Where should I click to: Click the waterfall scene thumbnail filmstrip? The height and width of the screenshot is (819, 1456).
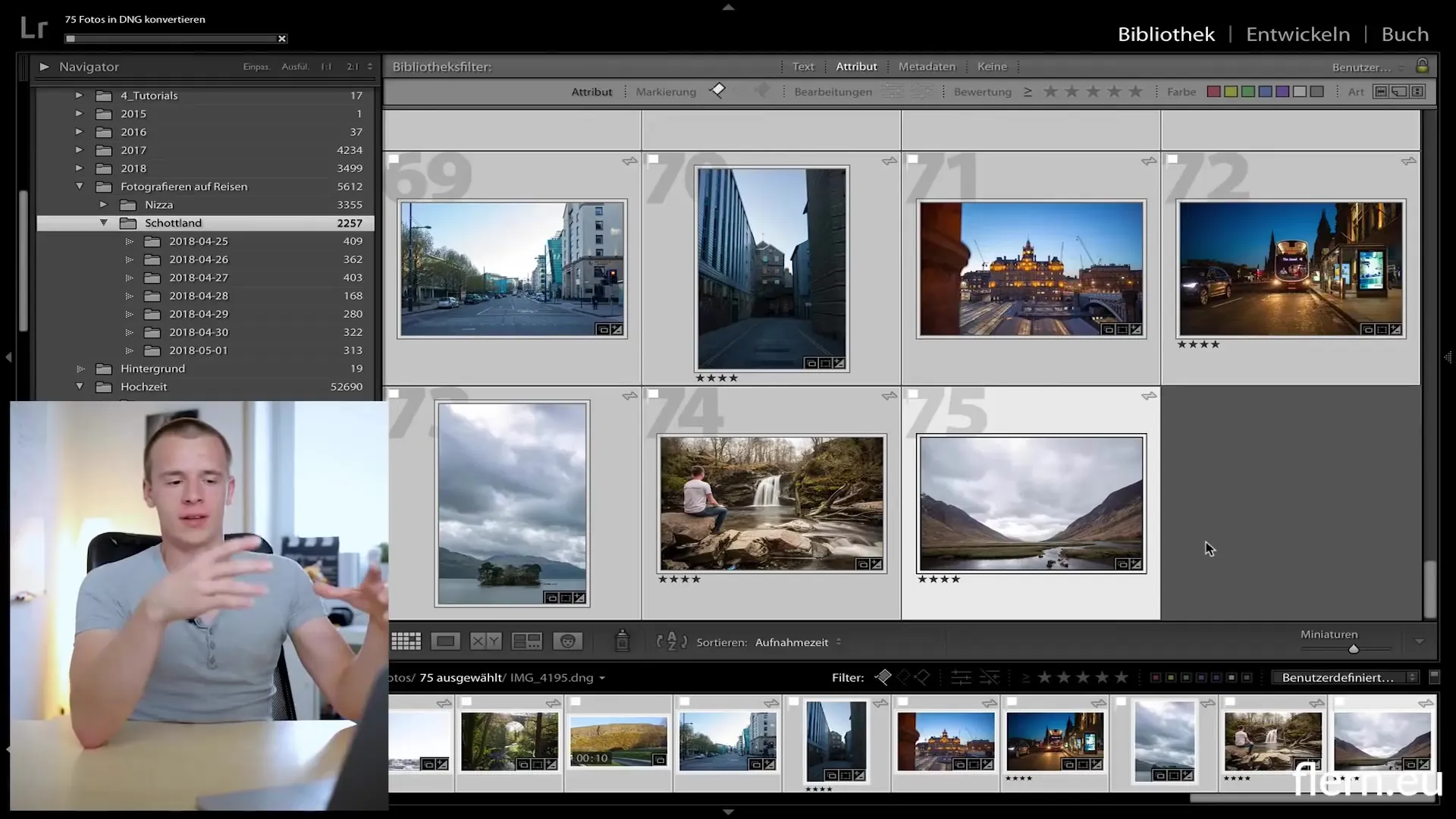[1275, 740]
